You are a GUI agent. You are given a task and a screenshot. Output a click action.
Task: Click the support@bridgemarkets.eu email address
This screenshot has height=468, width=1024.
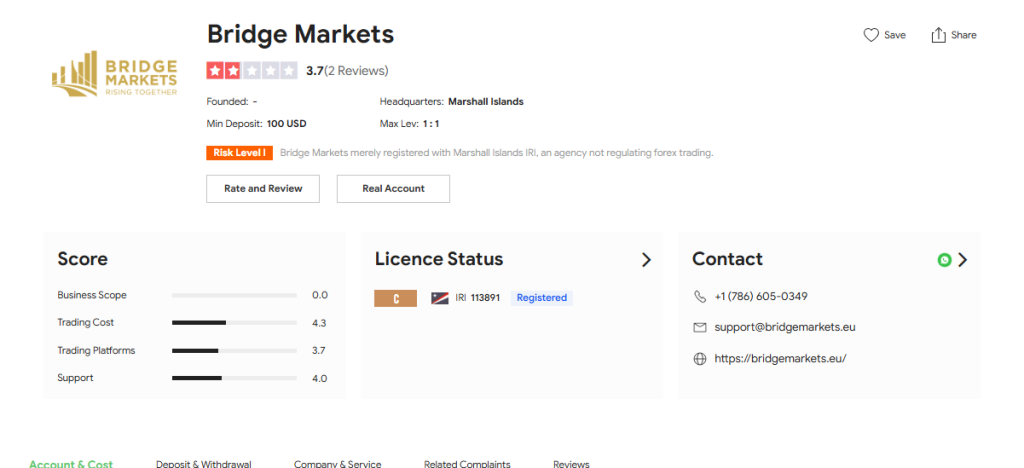coord(785,327)
